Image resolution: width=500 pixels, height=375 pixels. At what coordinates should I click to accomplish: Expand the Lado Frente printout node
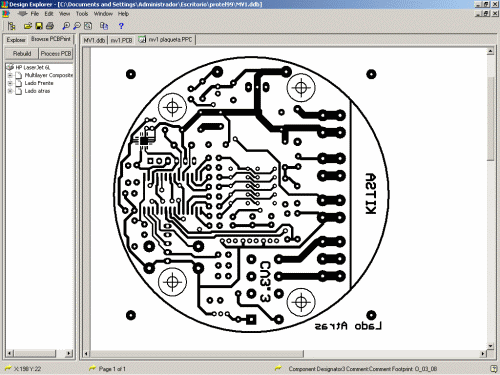pyautogui.click(x=10, y=83)
